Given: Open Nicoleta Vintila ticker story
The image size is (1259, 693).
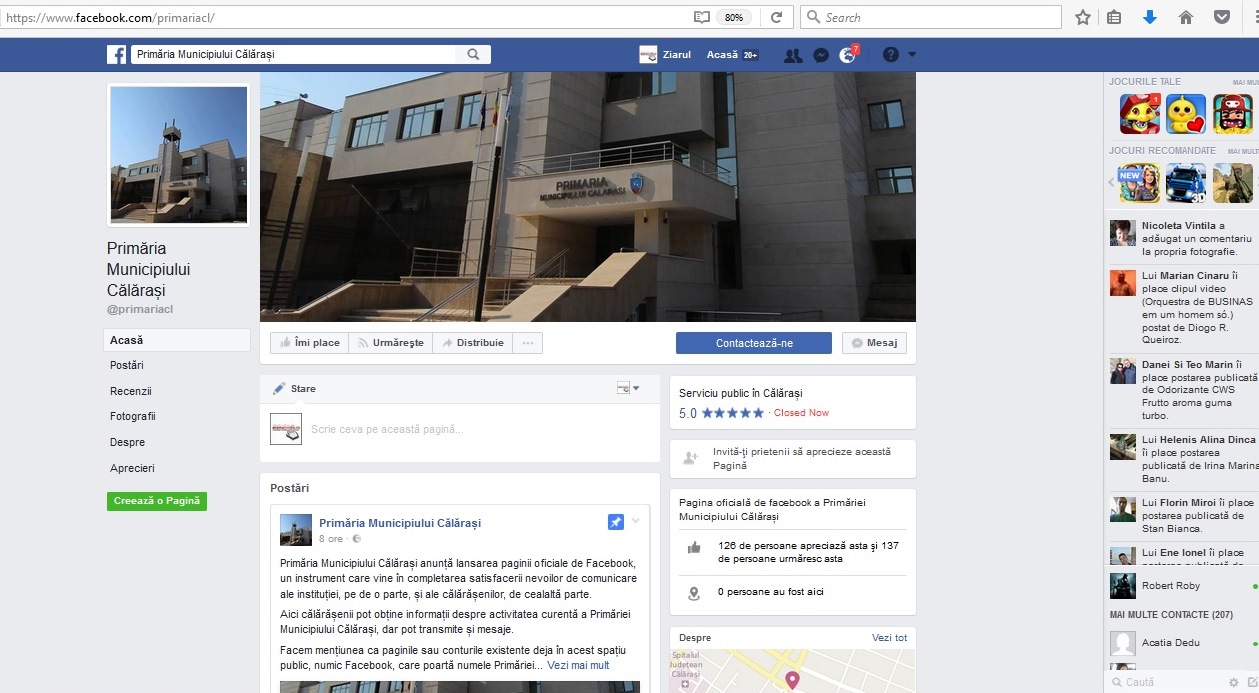Looking at the screenshot, I should tap(1183, 239).
